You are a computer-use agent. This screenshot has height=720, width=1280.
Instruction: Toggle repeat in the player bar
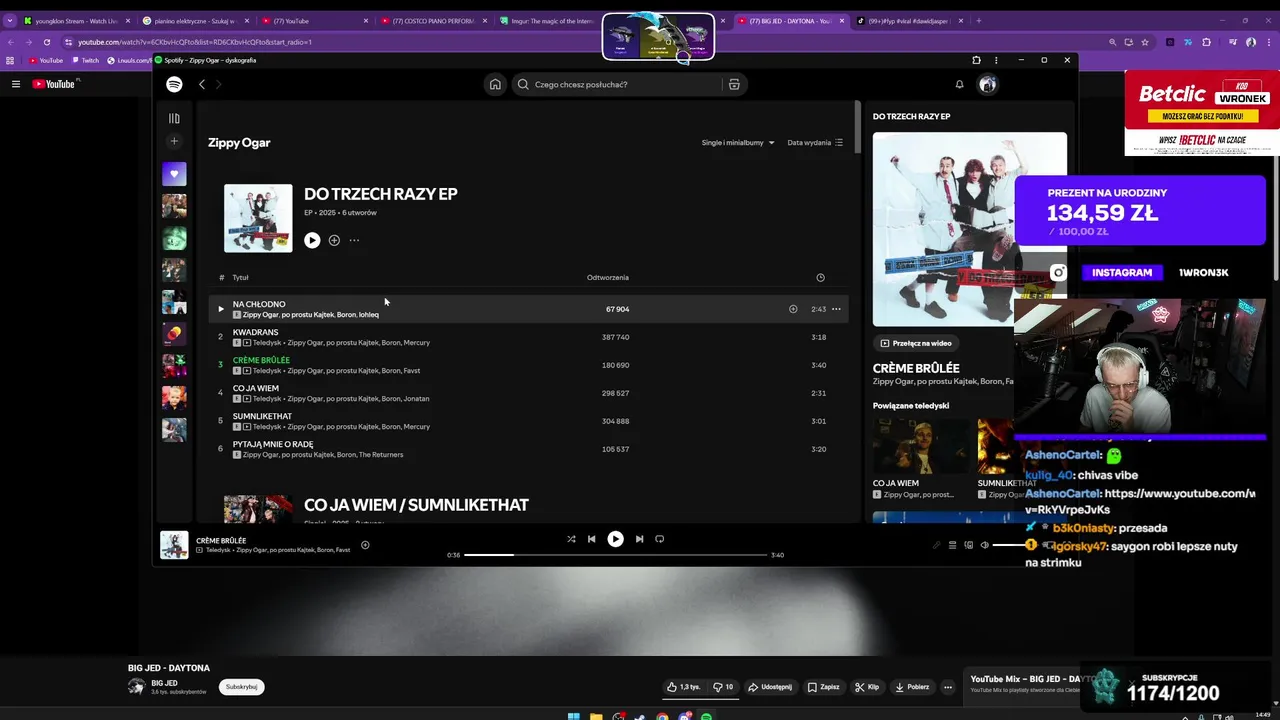tap(659, 539)
